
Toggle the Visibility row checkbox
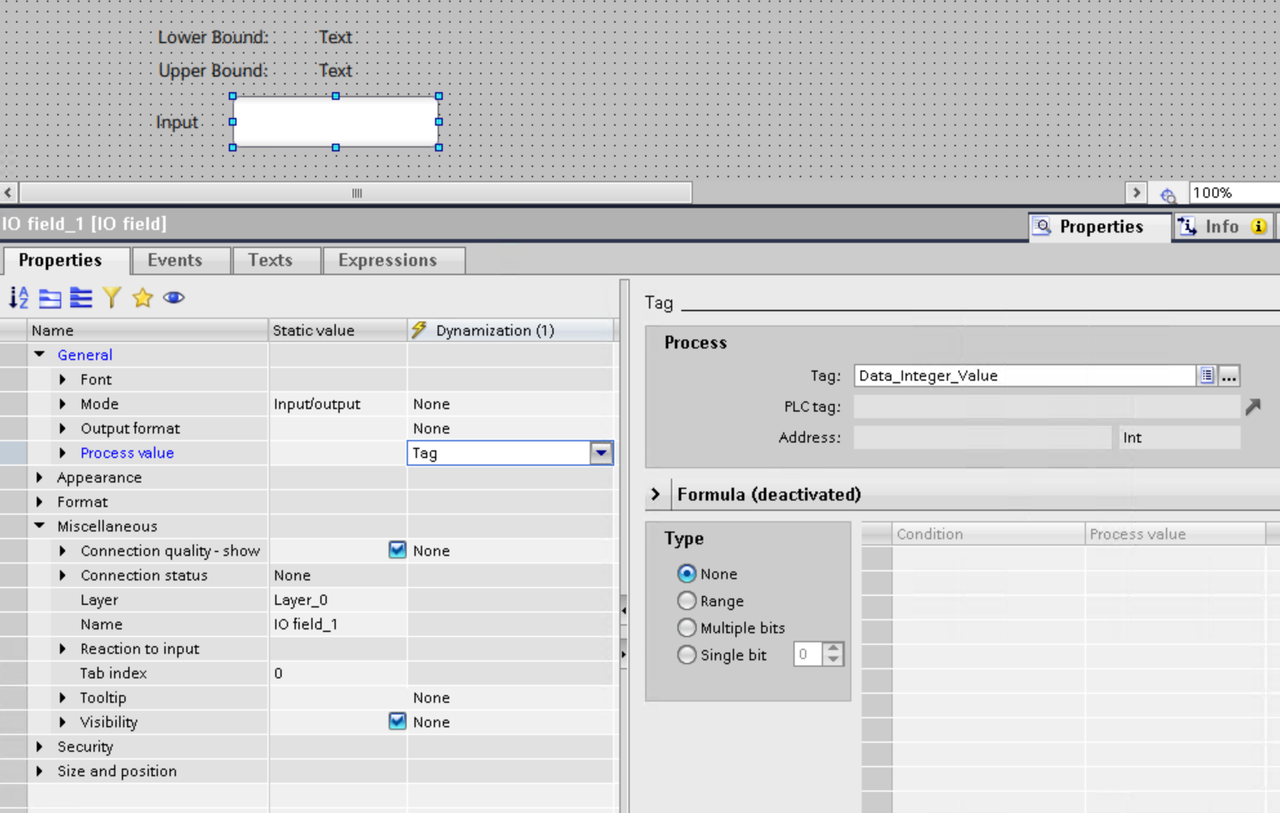[397, 722]
